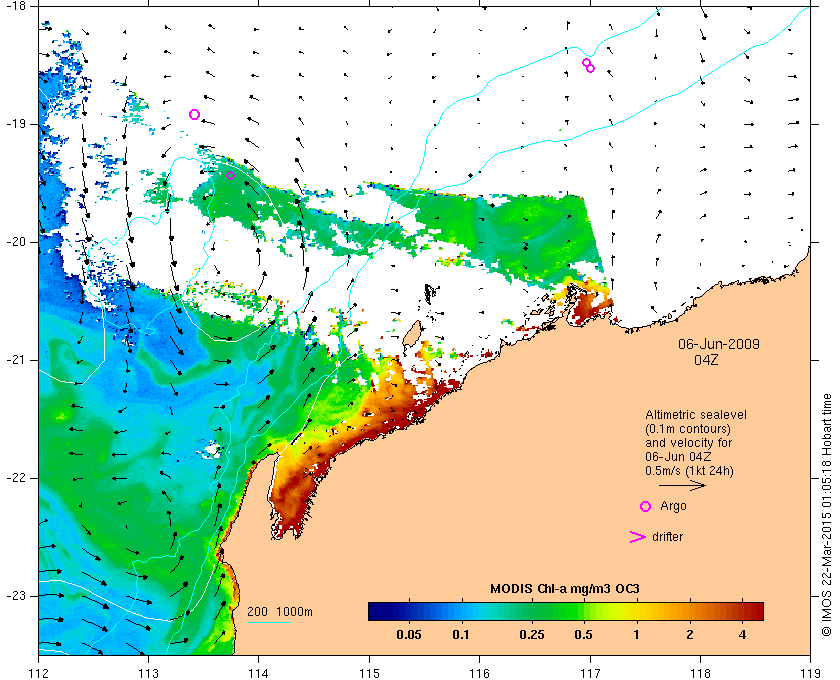840x680 pixels.
Task: Click the '(0.1m contours)' legend line
Action: point(688,429)
